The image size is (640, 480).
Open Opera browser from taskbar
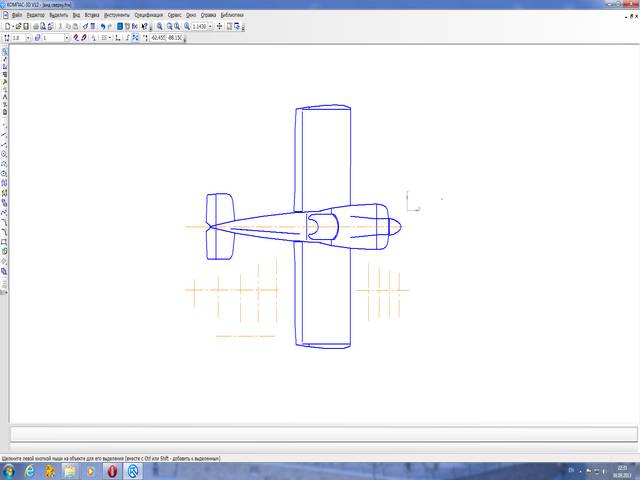(x=113, y=470)
